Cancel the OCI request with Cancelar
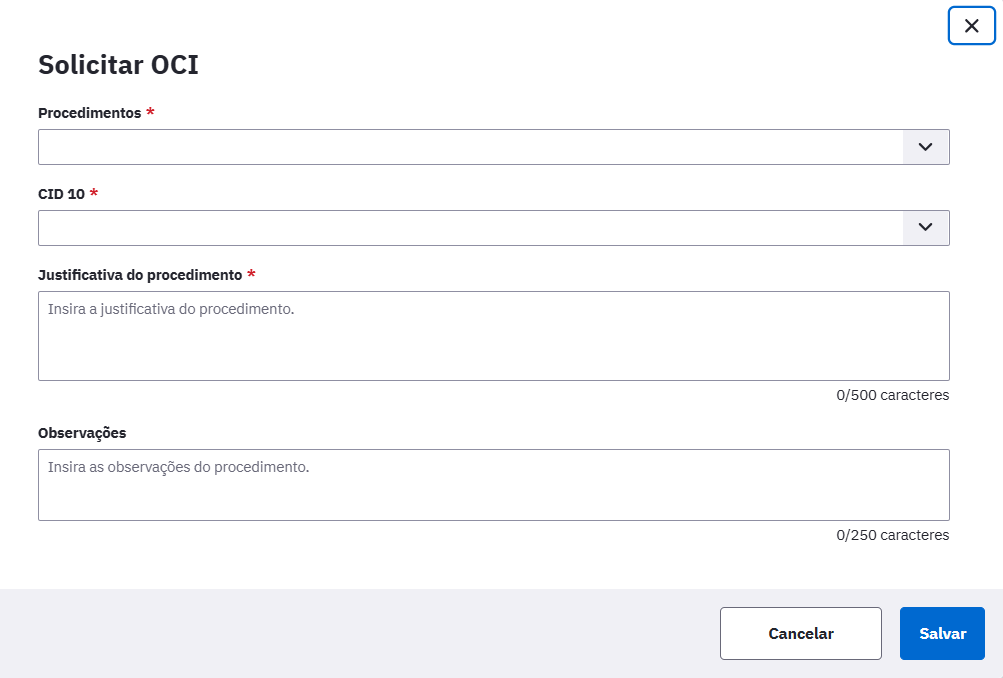The image size is (1003, 678). click(801, 633)
